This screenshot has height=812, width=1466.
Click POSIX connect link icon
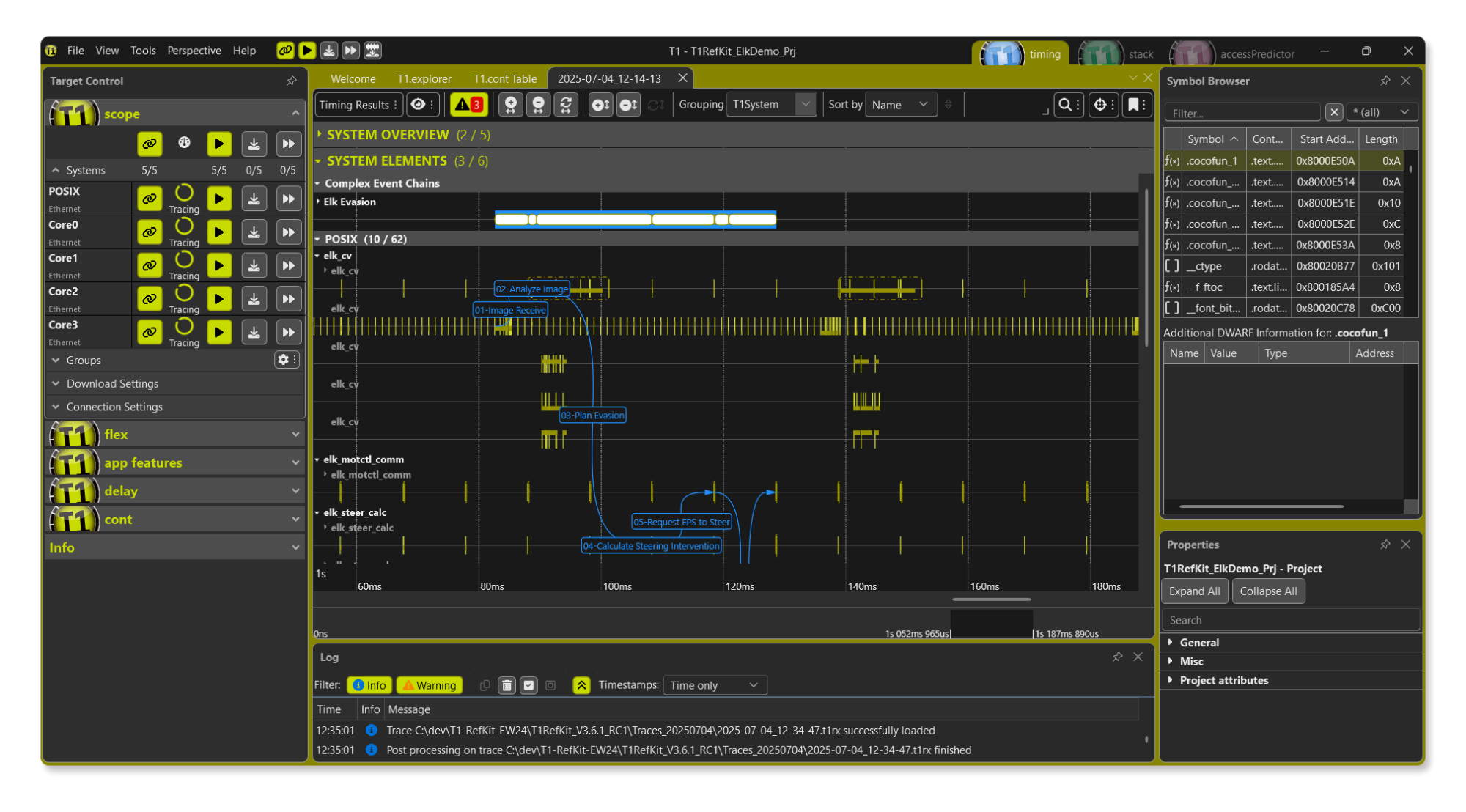pos(150,199)
